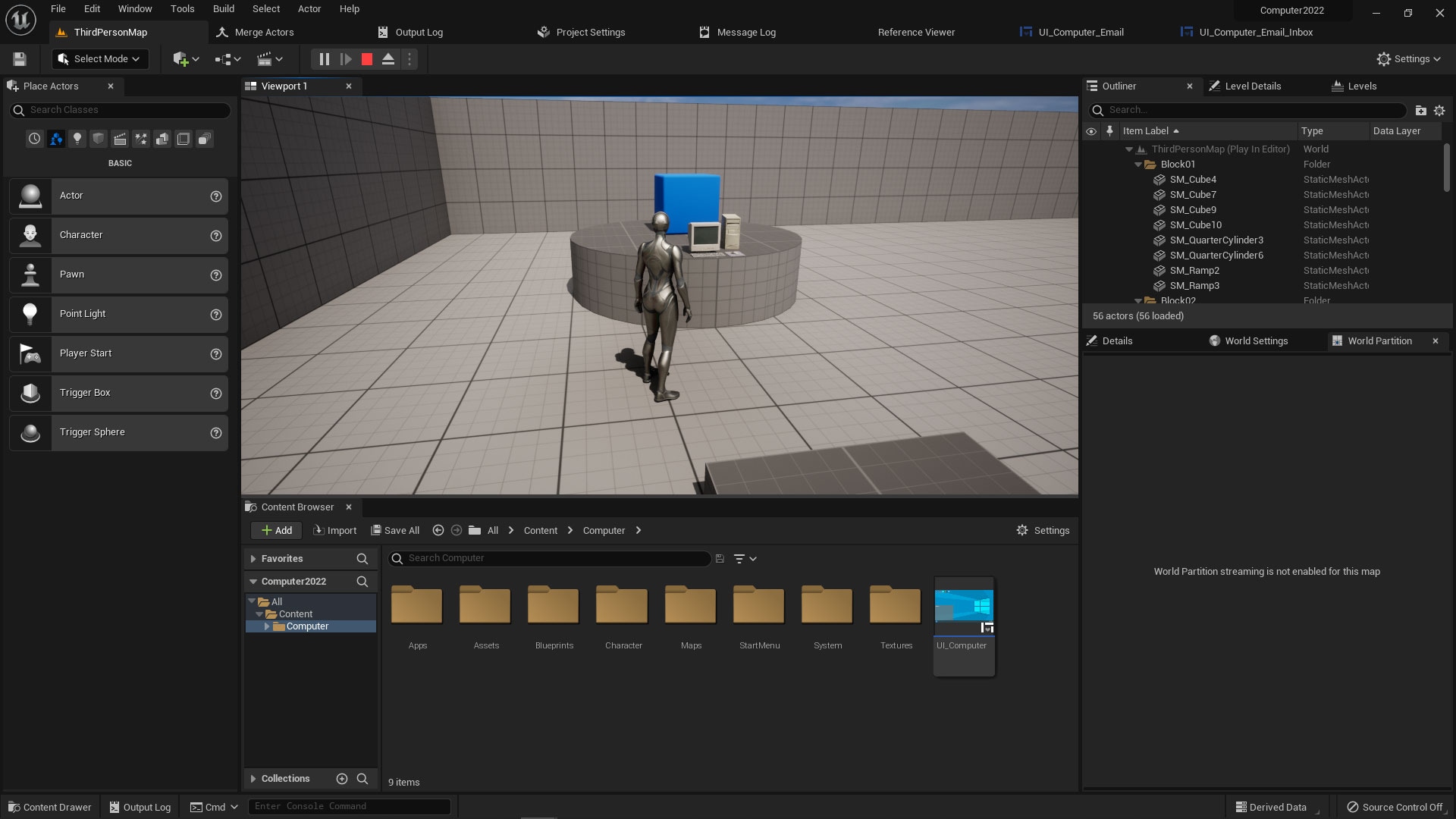Switch to the World Partition tab
Screen dimensions: 1456x819
tap(1380, 340)
